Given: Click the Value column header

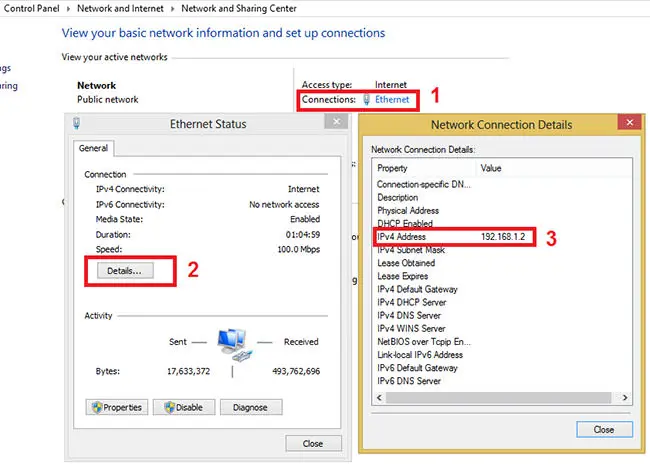Looking at the screenshot, I should [491, 168].
